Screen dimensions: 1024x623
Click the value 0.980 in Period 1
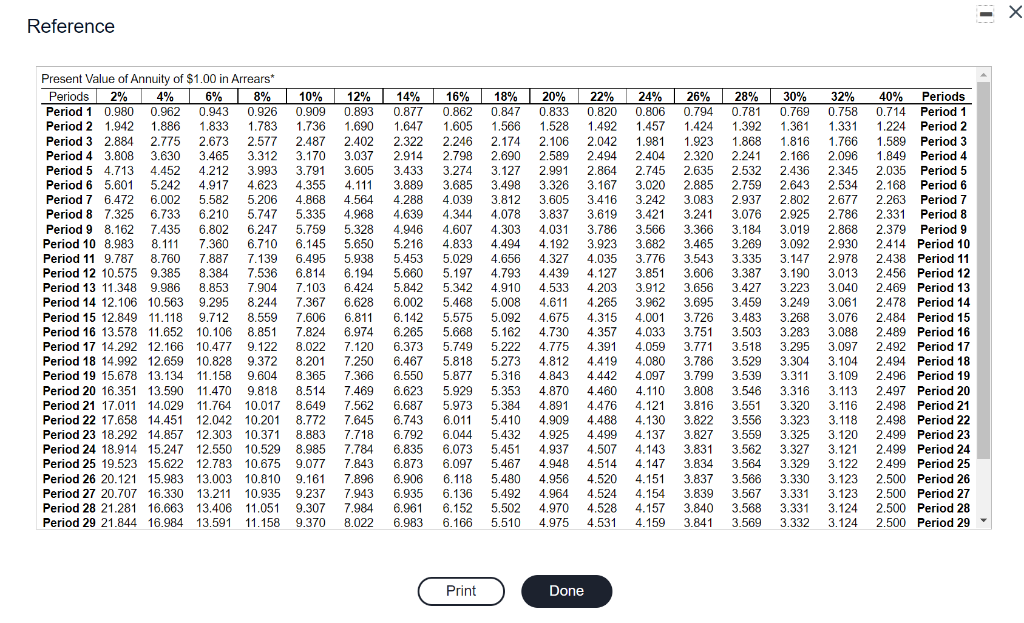pos(119,112)
